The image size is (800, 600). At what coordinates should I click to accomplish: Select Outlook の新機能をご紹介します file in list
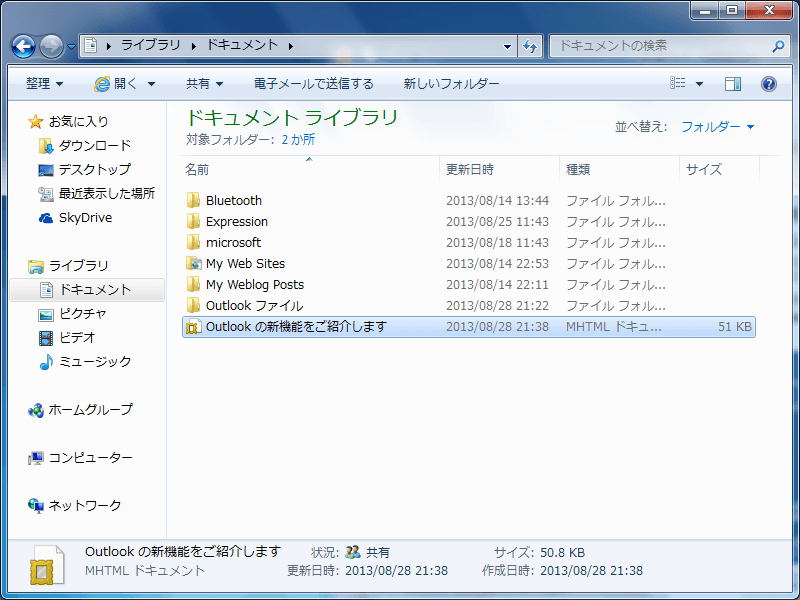468,327
